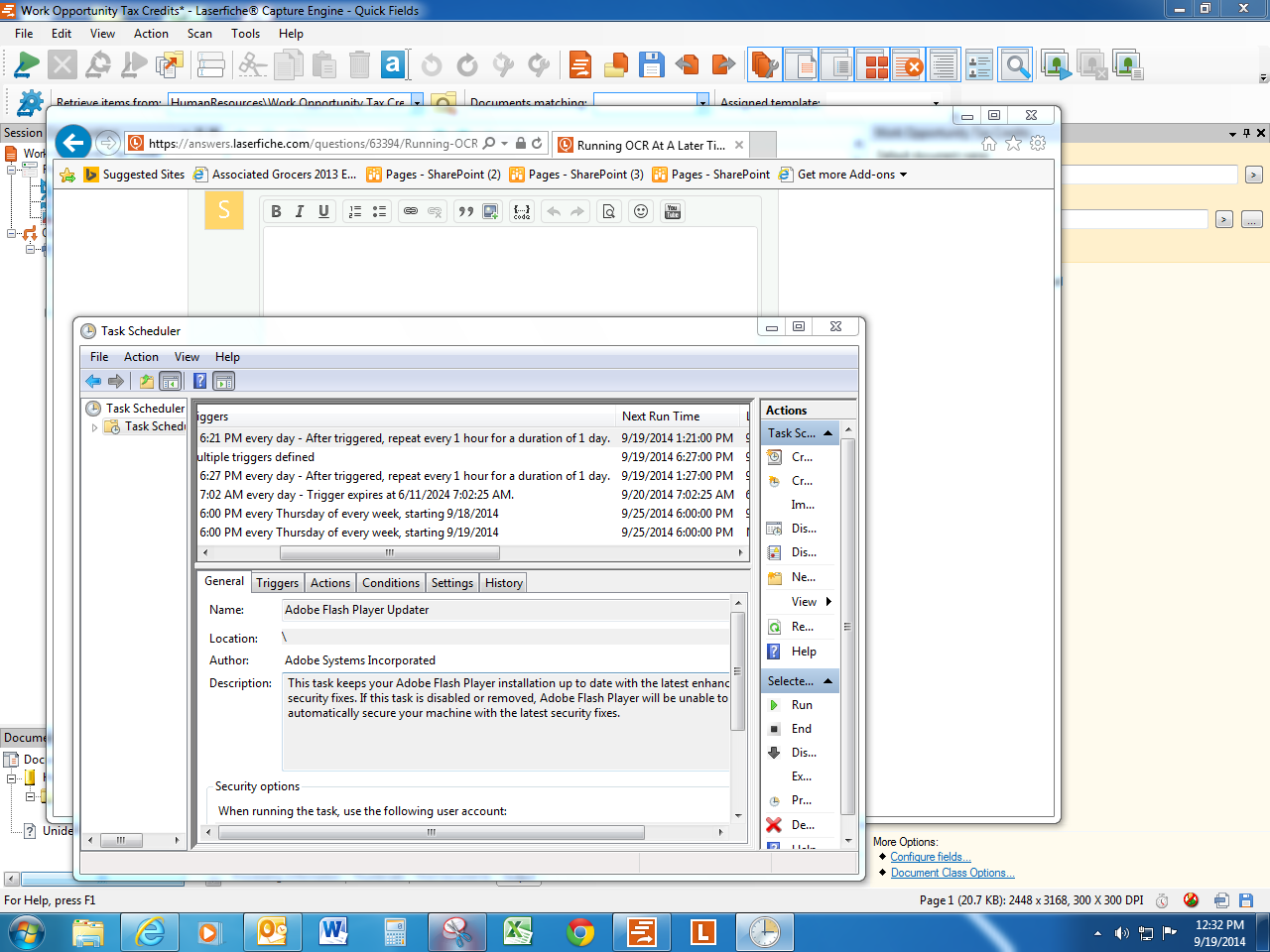
Task: Click the magnifier zoom icon in Quick Fields toolbar
Action: 1016,66
